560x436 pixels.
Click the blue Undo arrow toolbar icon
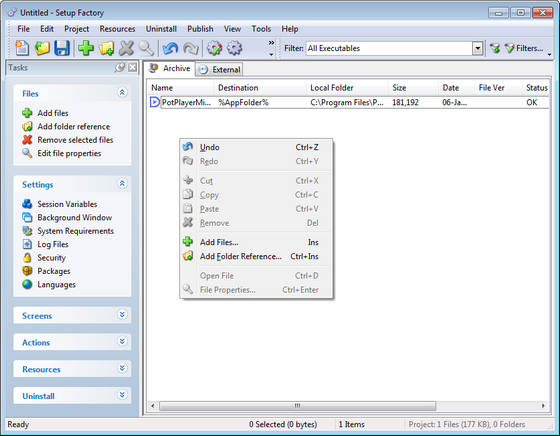point(170,48)
